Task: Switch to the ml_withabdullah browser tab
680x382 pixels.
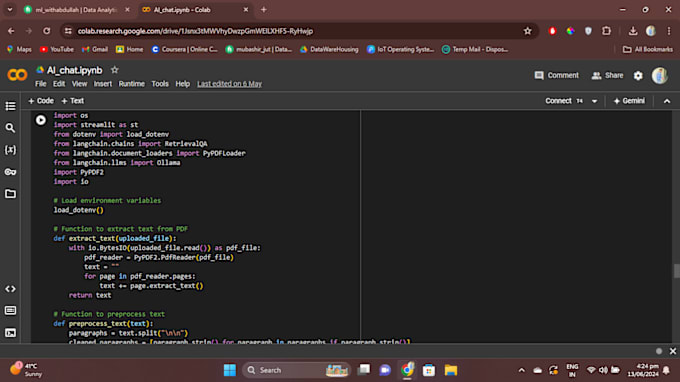Action: [x=77, y=10]
